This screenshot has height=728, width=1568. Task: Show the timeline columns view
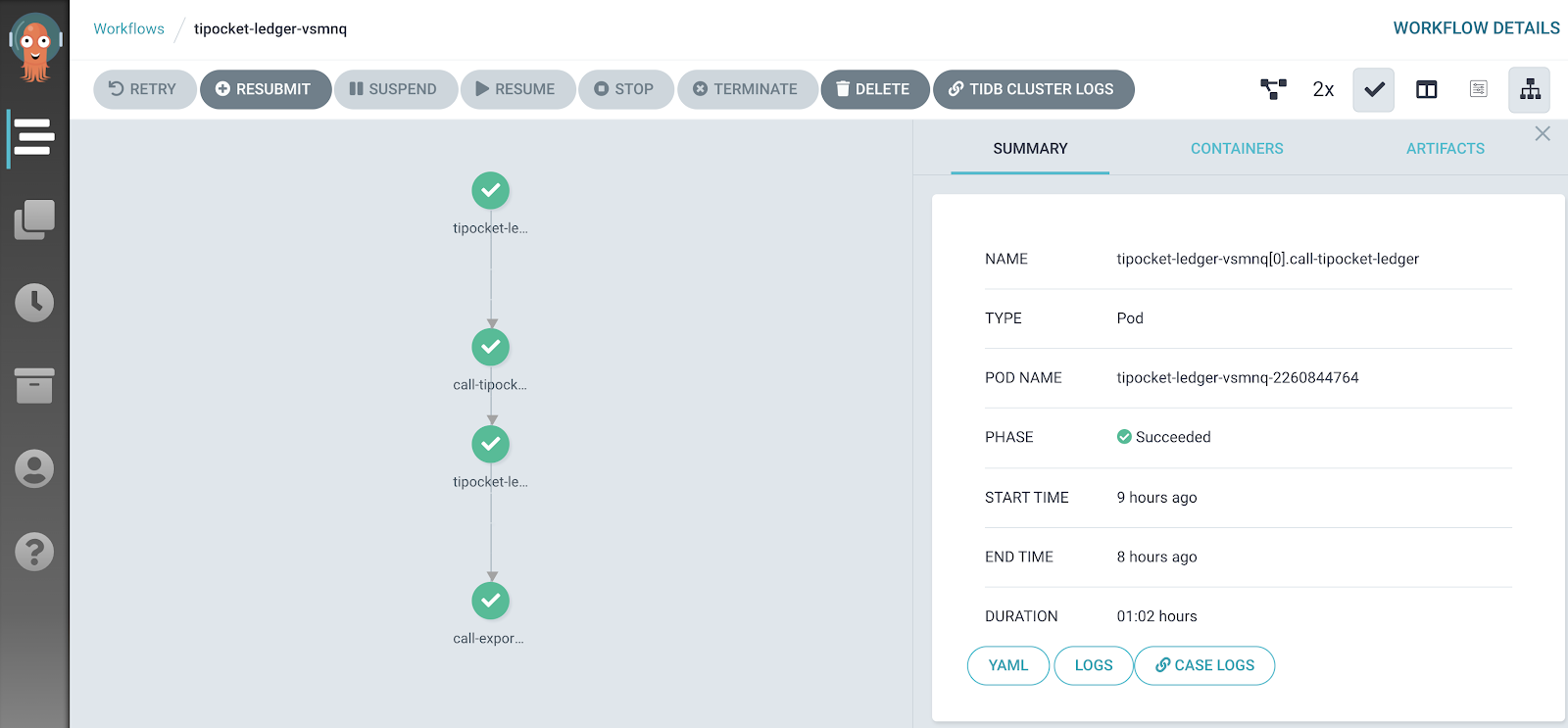pos(1426,89)
